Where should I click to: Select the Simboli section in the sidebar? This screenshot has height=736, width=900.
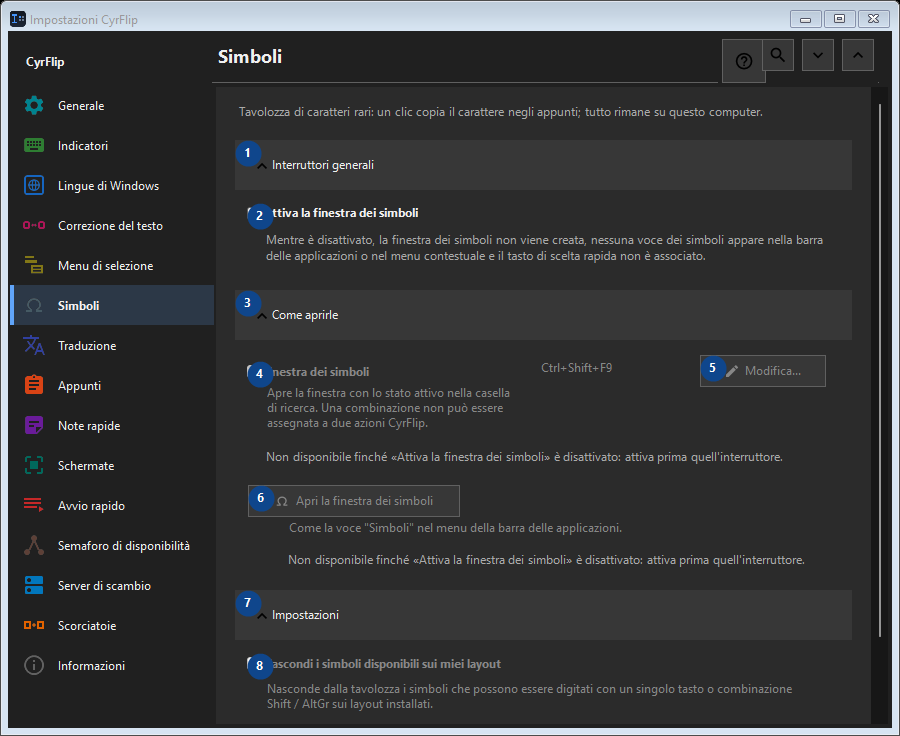tap(112, 305)
